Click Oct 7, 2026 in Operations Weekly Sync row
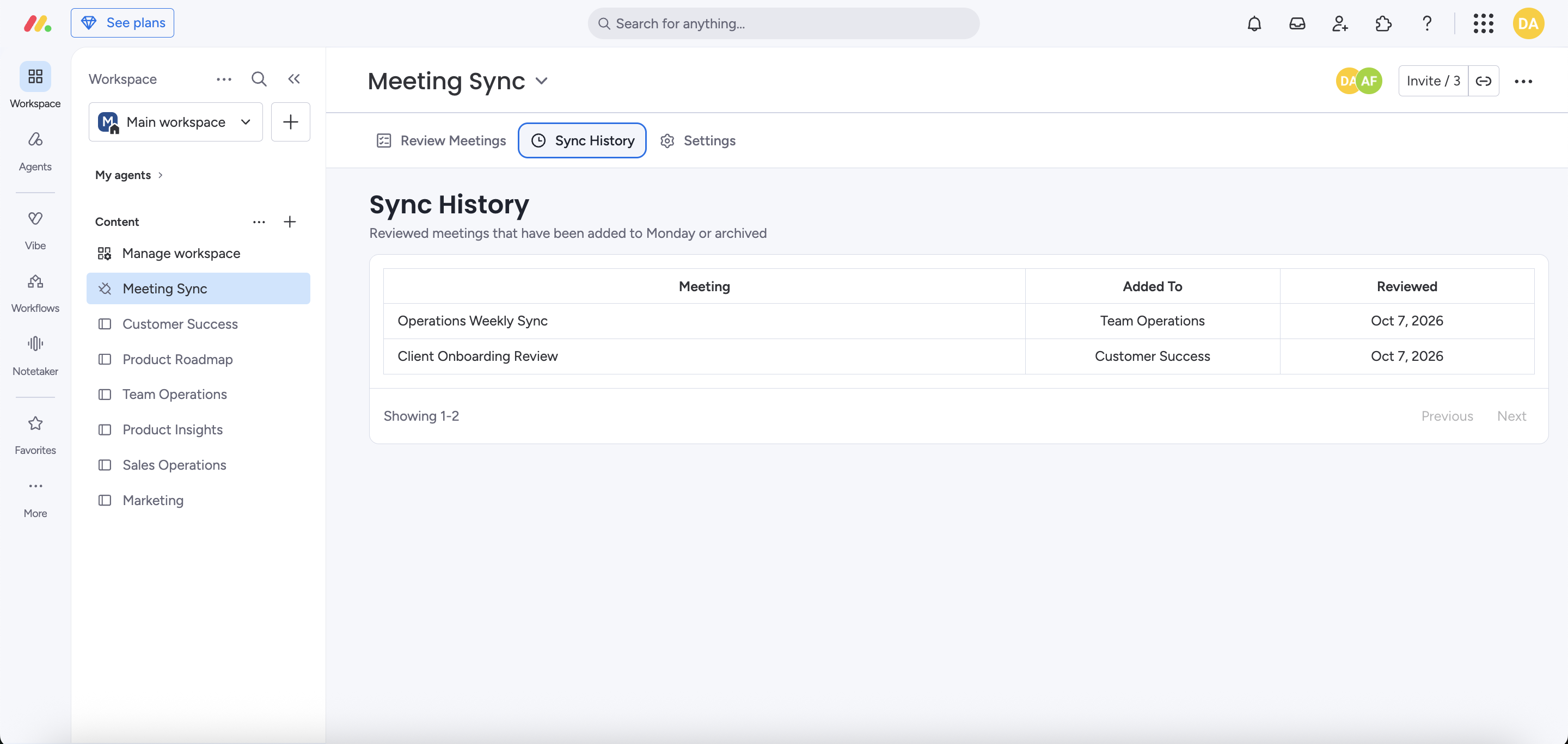 tap(1407, 321)
